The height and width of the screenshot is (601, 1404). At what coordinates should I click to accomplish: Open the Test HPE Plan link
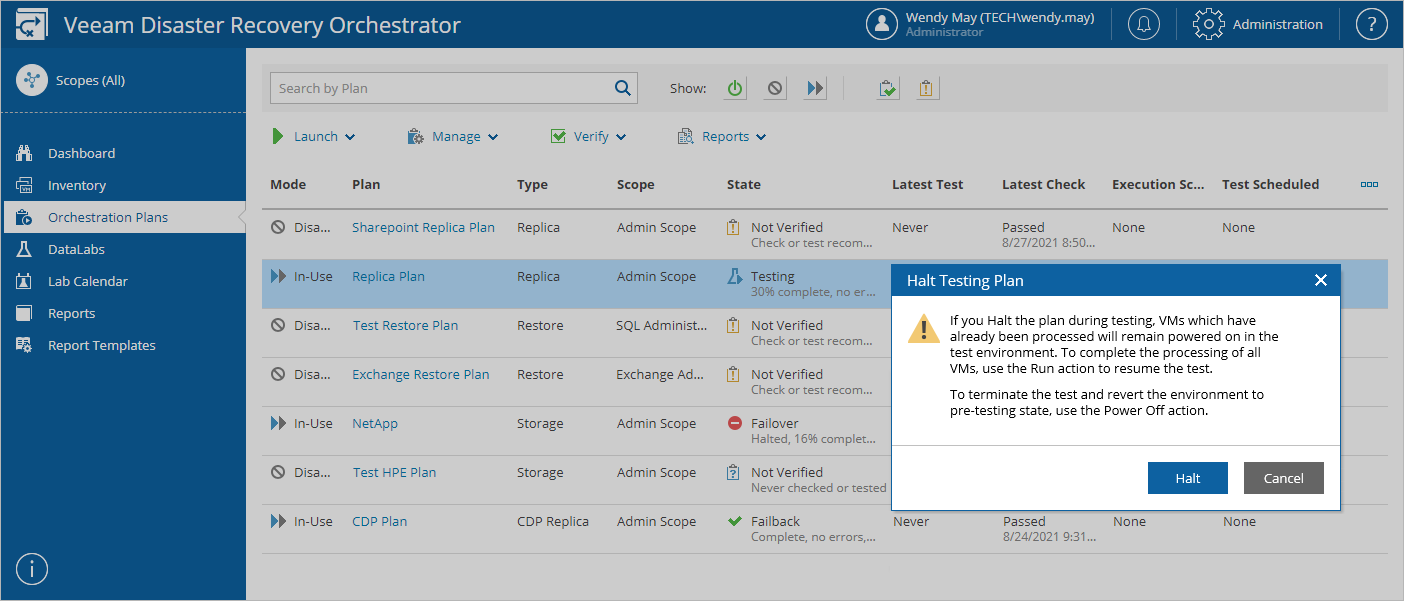394,472
